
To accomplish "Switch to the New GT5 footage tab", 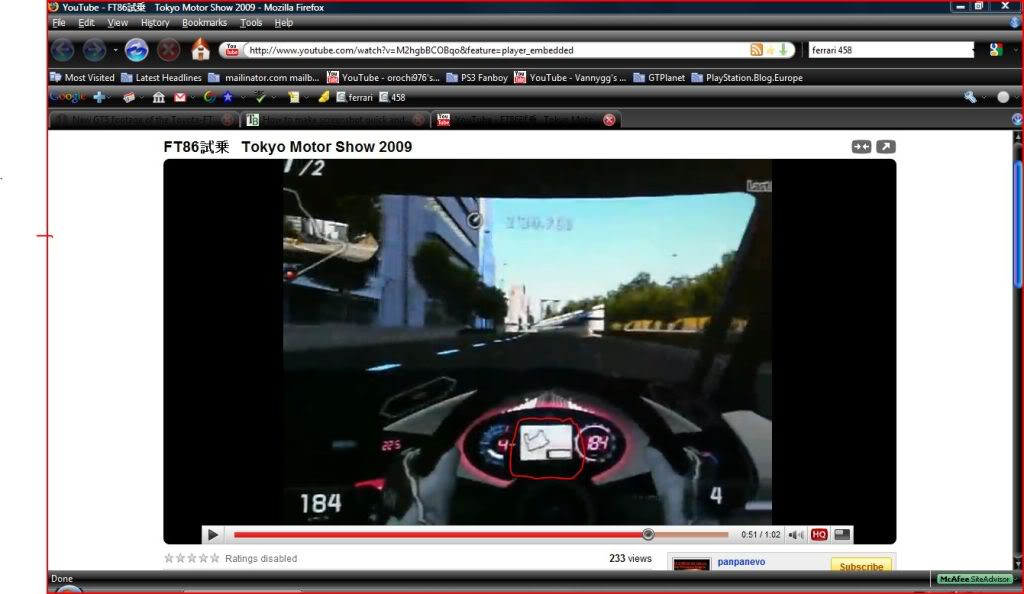I will [x=143, y=120].
